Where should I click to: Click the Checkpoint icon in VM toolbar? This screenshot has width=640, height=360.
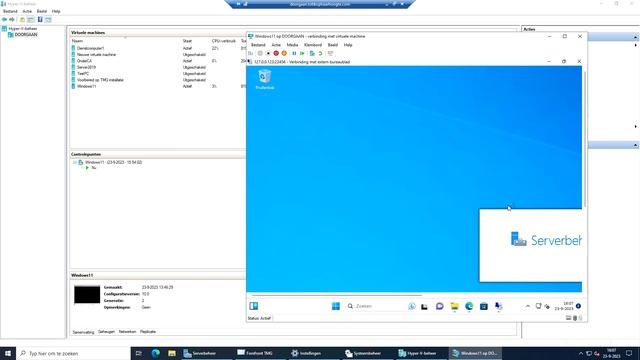coord(312,53)
